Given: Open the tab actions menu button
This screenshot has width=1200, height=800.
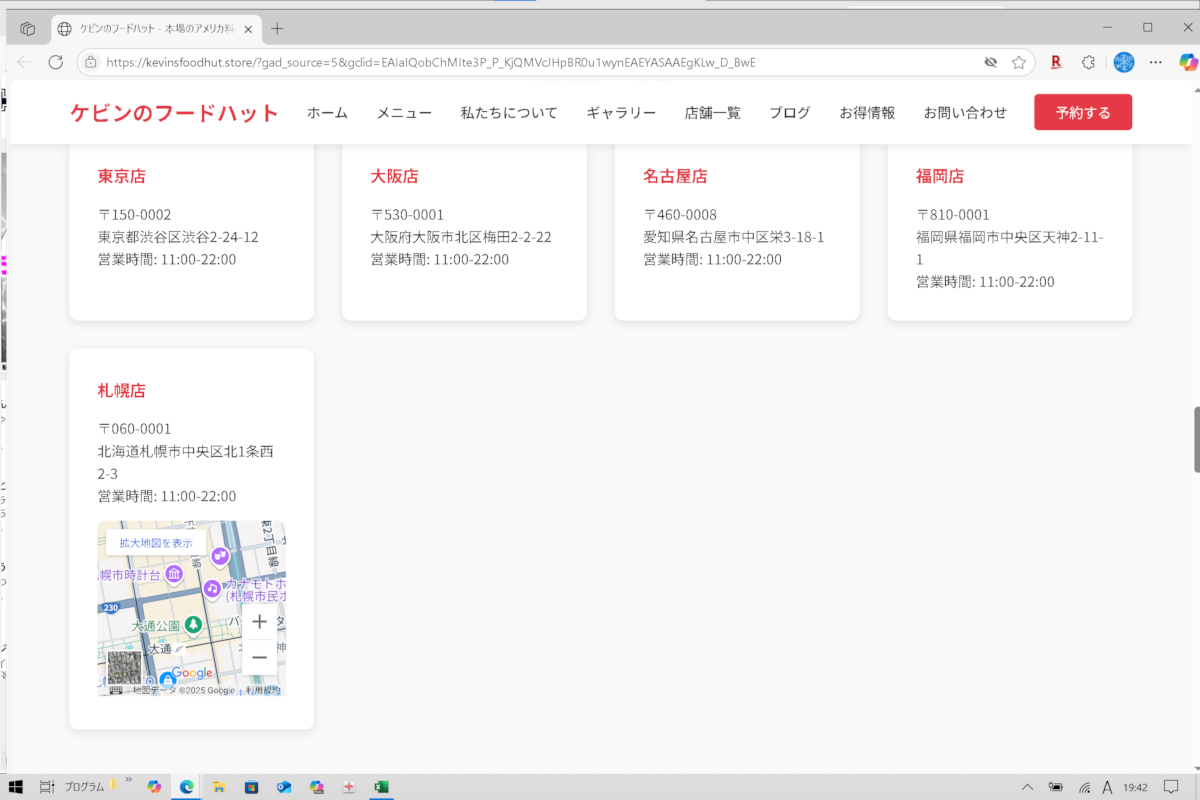Looking at the screenshot, I should coord(28,28).
